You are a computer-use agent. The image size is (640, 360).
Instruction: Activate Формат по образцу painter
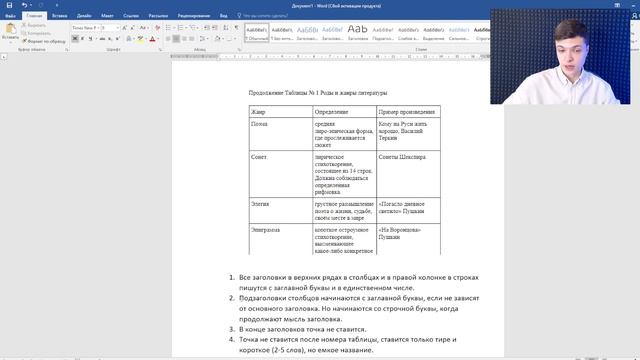click(44, 41)
